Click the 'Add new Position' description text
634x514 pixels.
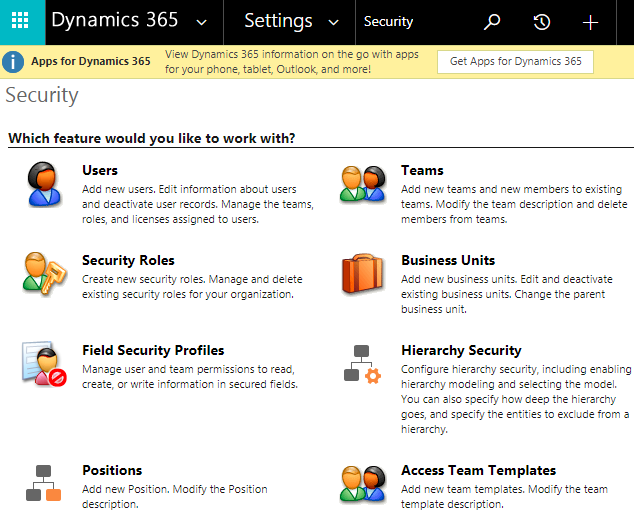tap(175, 497)
